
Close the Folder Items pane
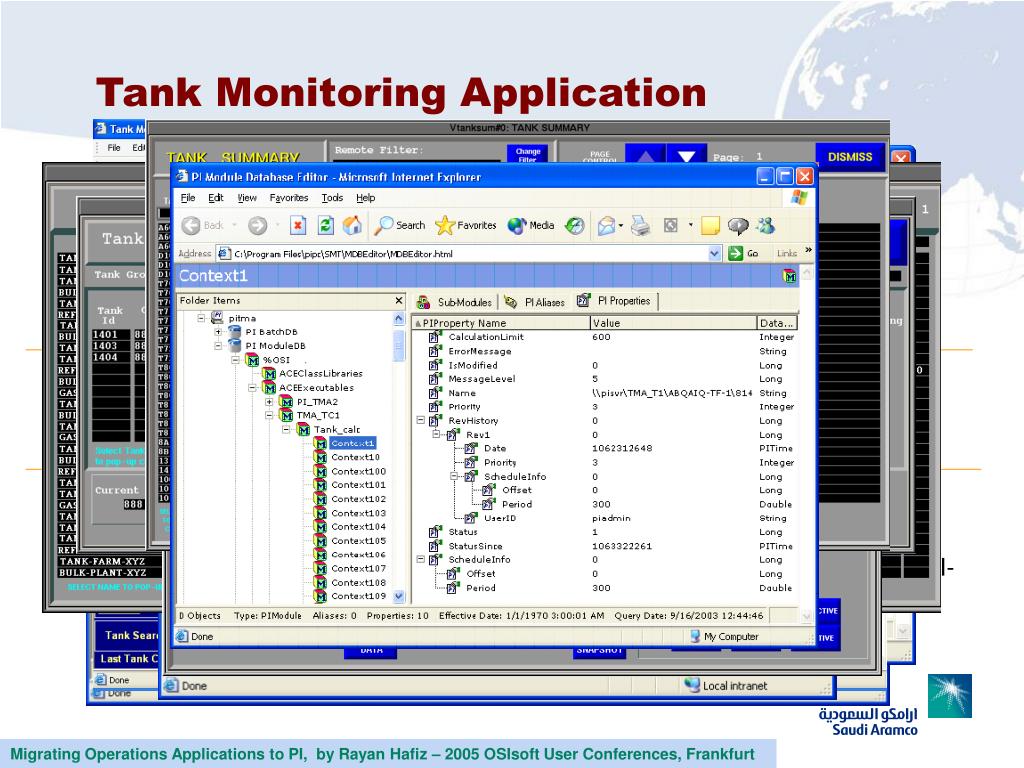point(399,300)
